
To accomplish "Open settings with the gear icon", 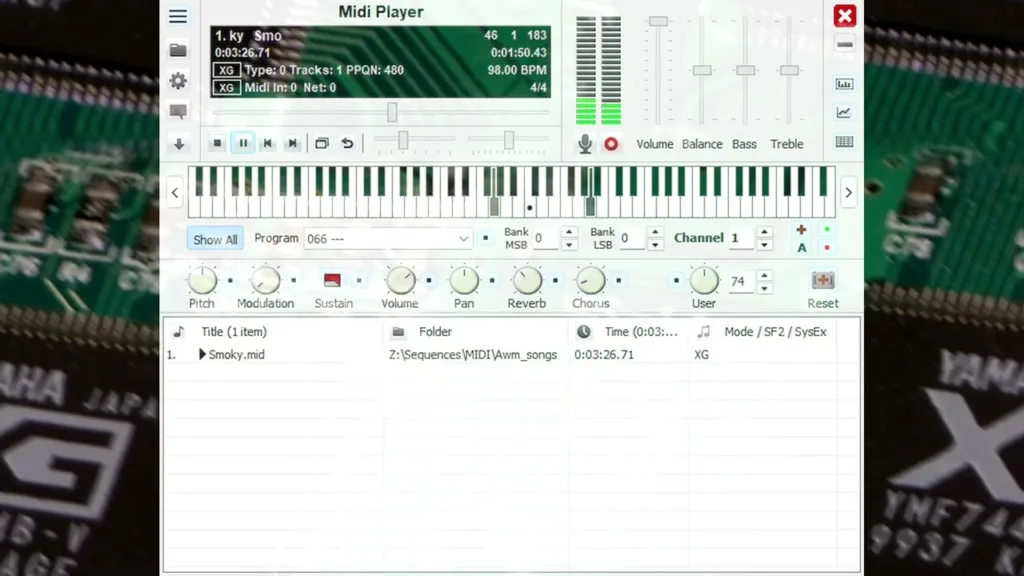I will pos(178,81).
